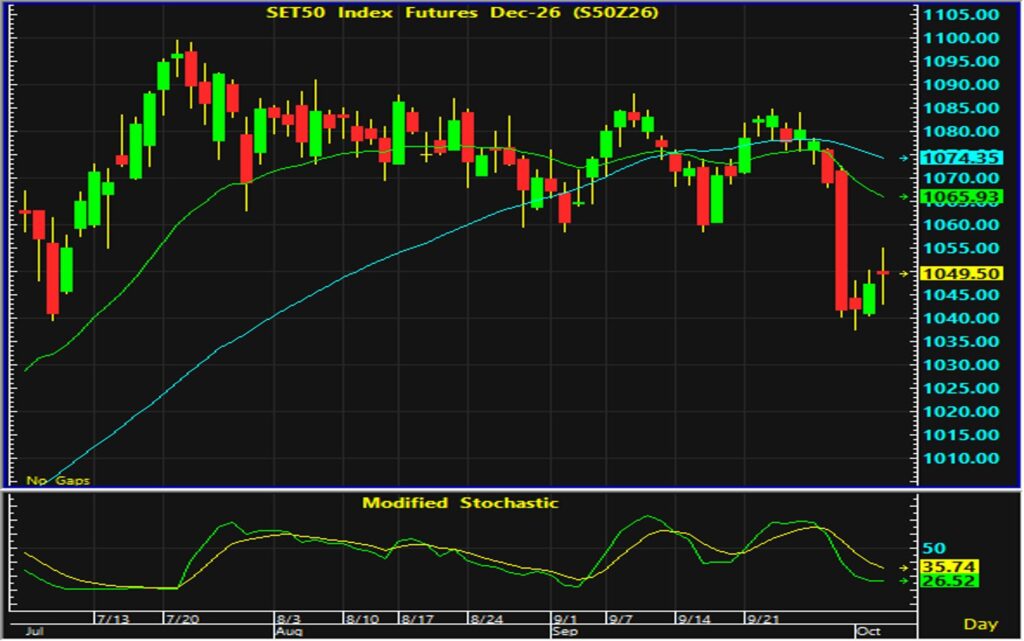Click the 1025.00 price axis label

961,388
